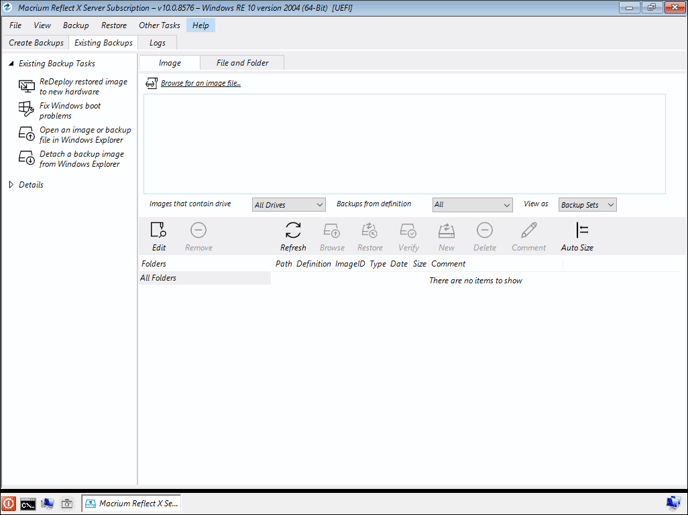This screenshot has width=688, height=515.
Task: Open the View menu
Action: point(42,25)
